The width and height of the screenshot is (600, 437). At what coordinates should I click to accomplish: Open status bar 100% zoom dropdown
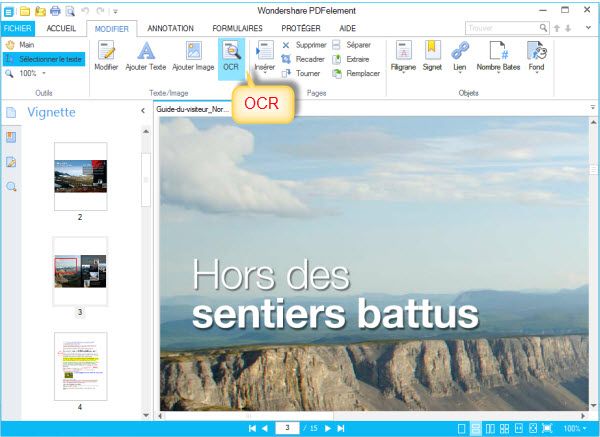click(575, 429)
